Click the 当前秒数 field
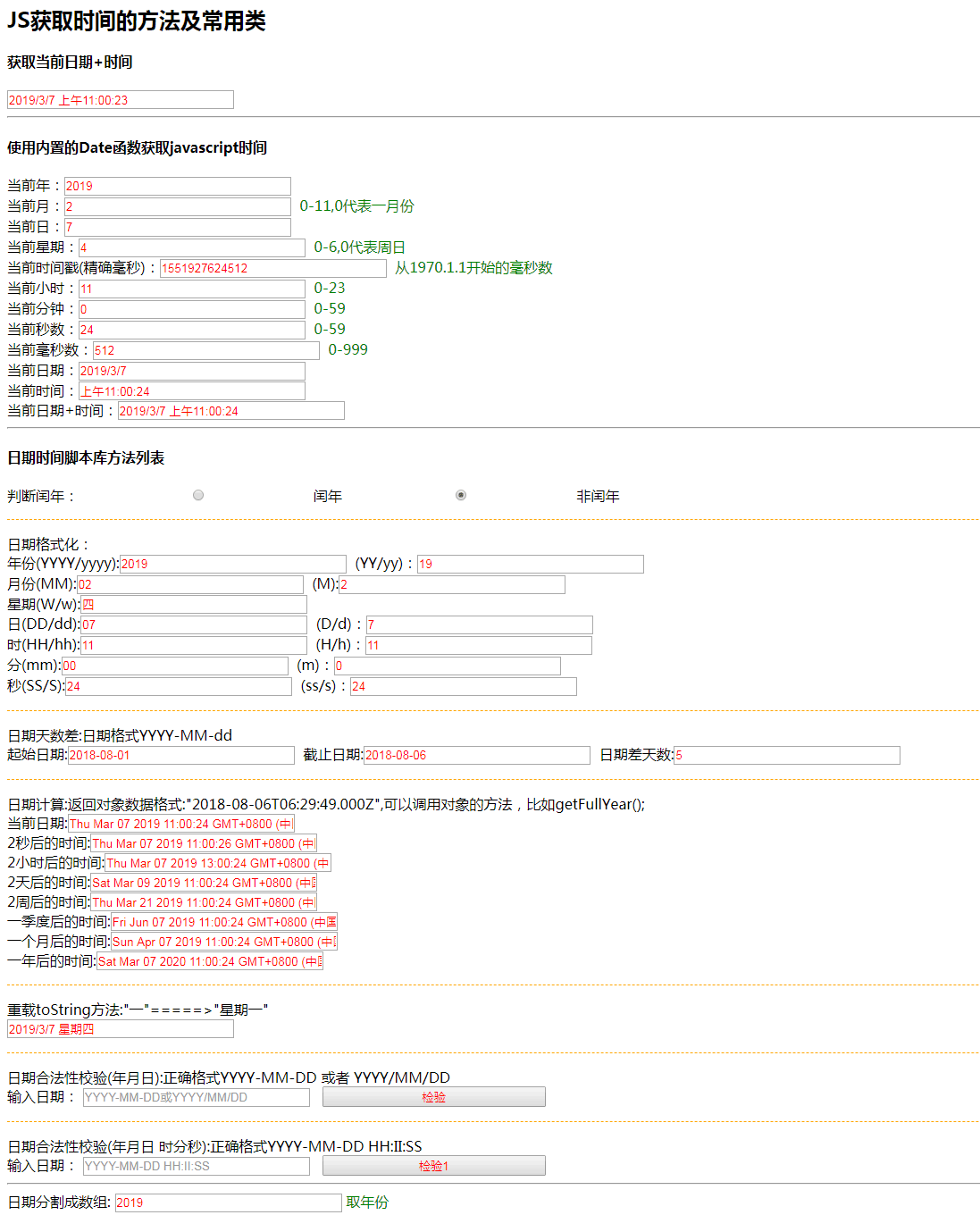The image size is (980, 1215). (192, 330)
